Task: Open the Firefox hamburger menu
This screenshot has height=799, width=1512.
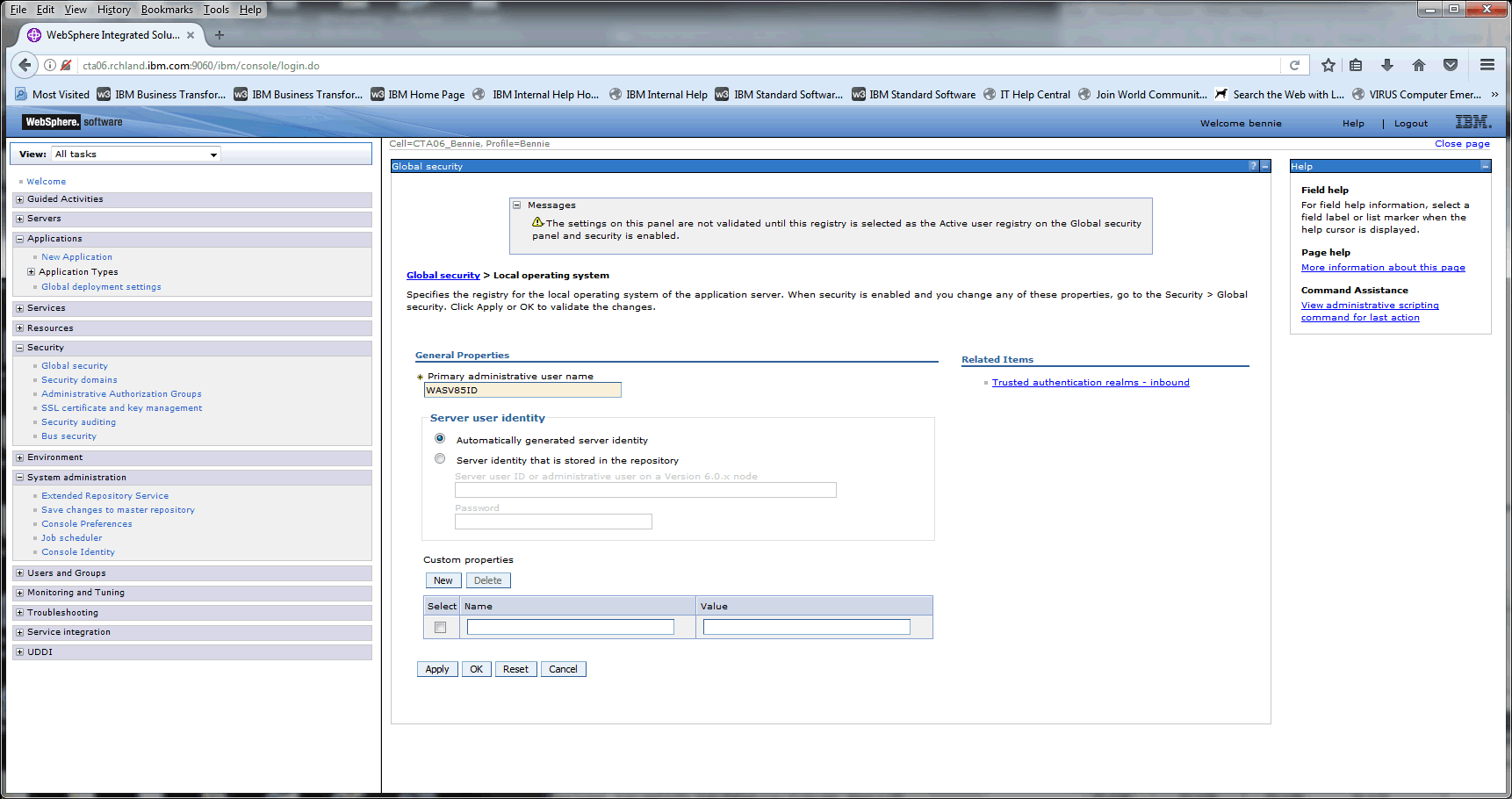Action: click(x=1487, y=65)
